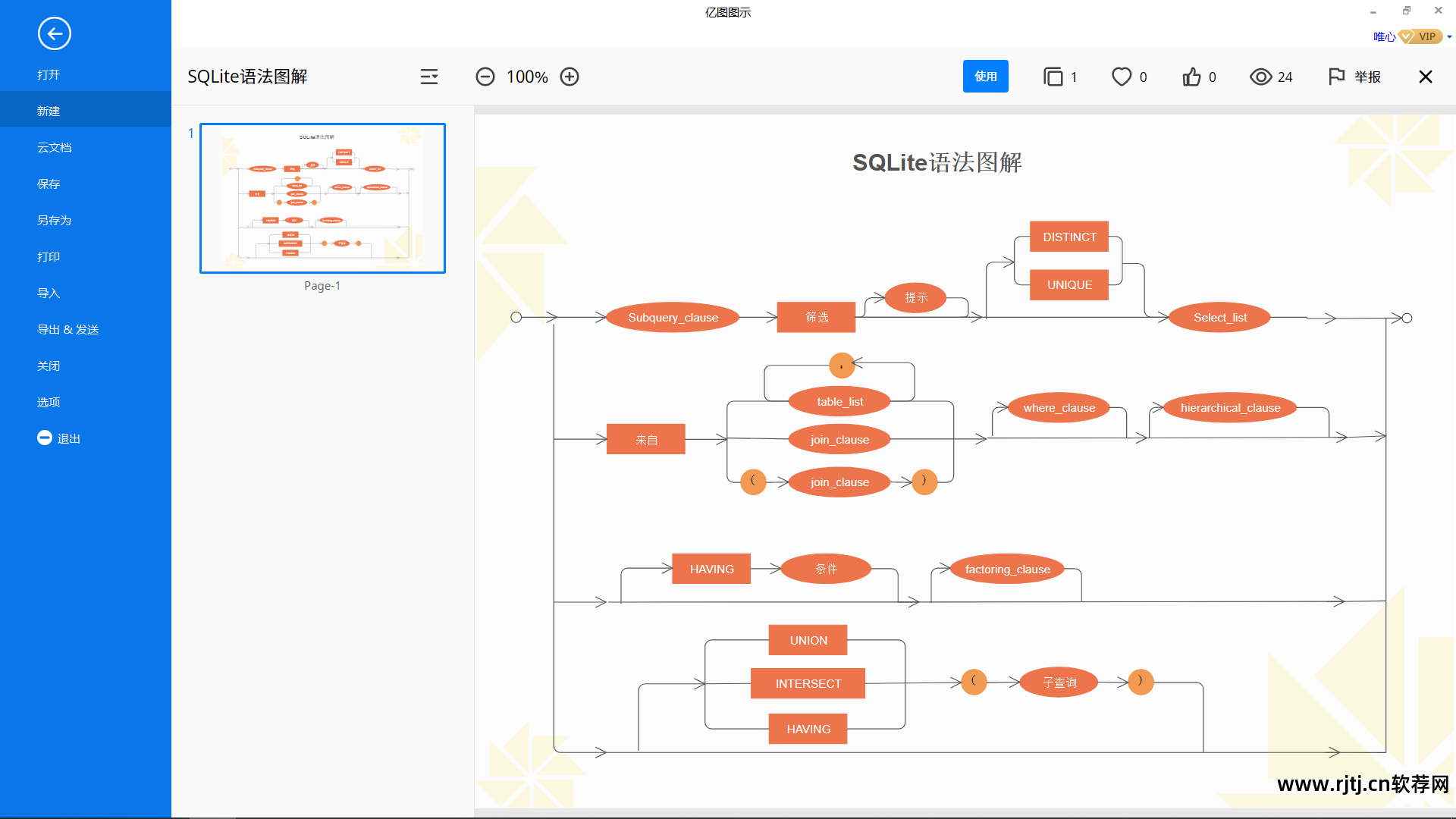Click the Subquery_clause node in diagram
The width and height of the screenshot is (1456, 819).
673,317
